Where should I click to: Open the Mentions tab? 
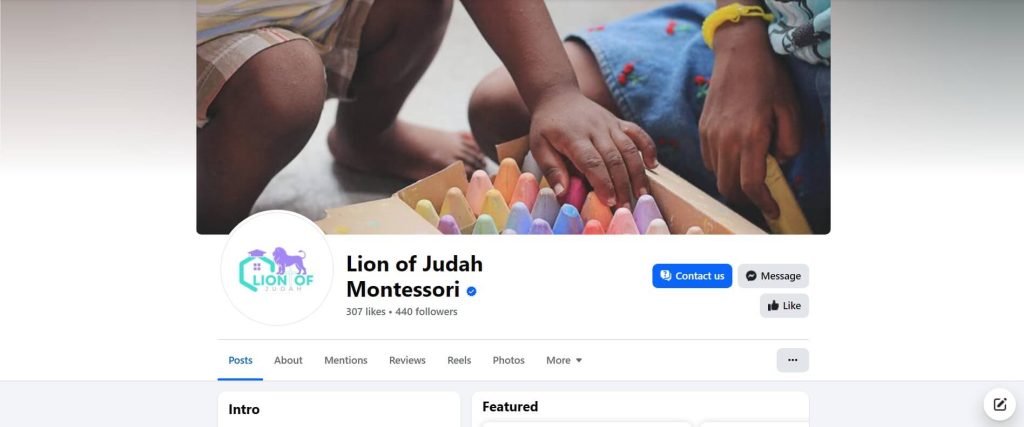345,360
